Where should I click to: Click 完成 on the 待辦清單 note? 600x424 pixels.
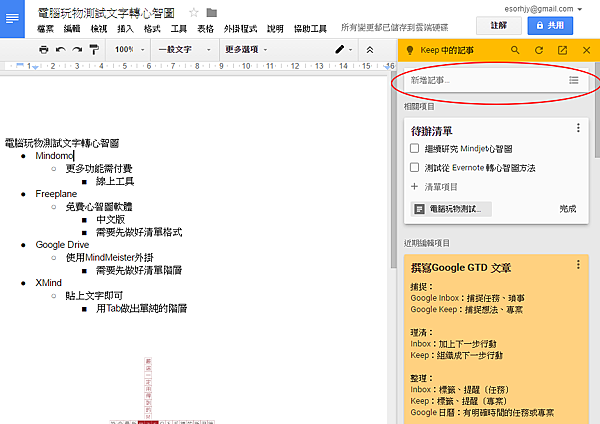pyautogui.click(x=567, y=209)
